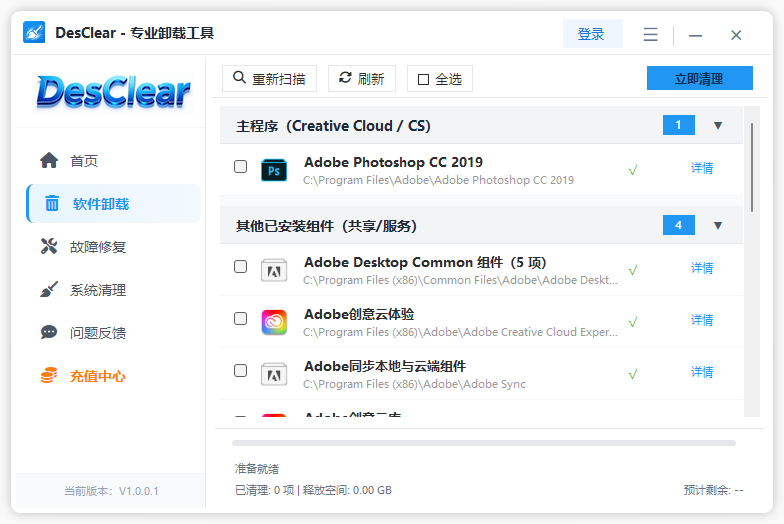
Task: Click the 立即清理 button
Action: point(700,78)
